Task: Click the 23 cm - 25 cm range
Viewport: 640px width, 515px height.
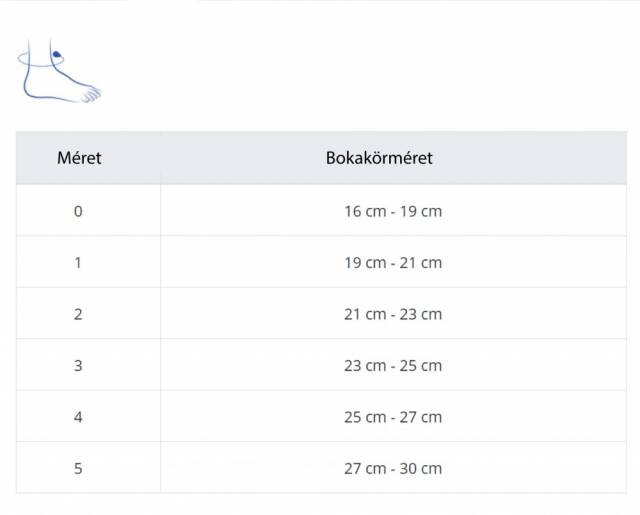Action: (392, 365)
